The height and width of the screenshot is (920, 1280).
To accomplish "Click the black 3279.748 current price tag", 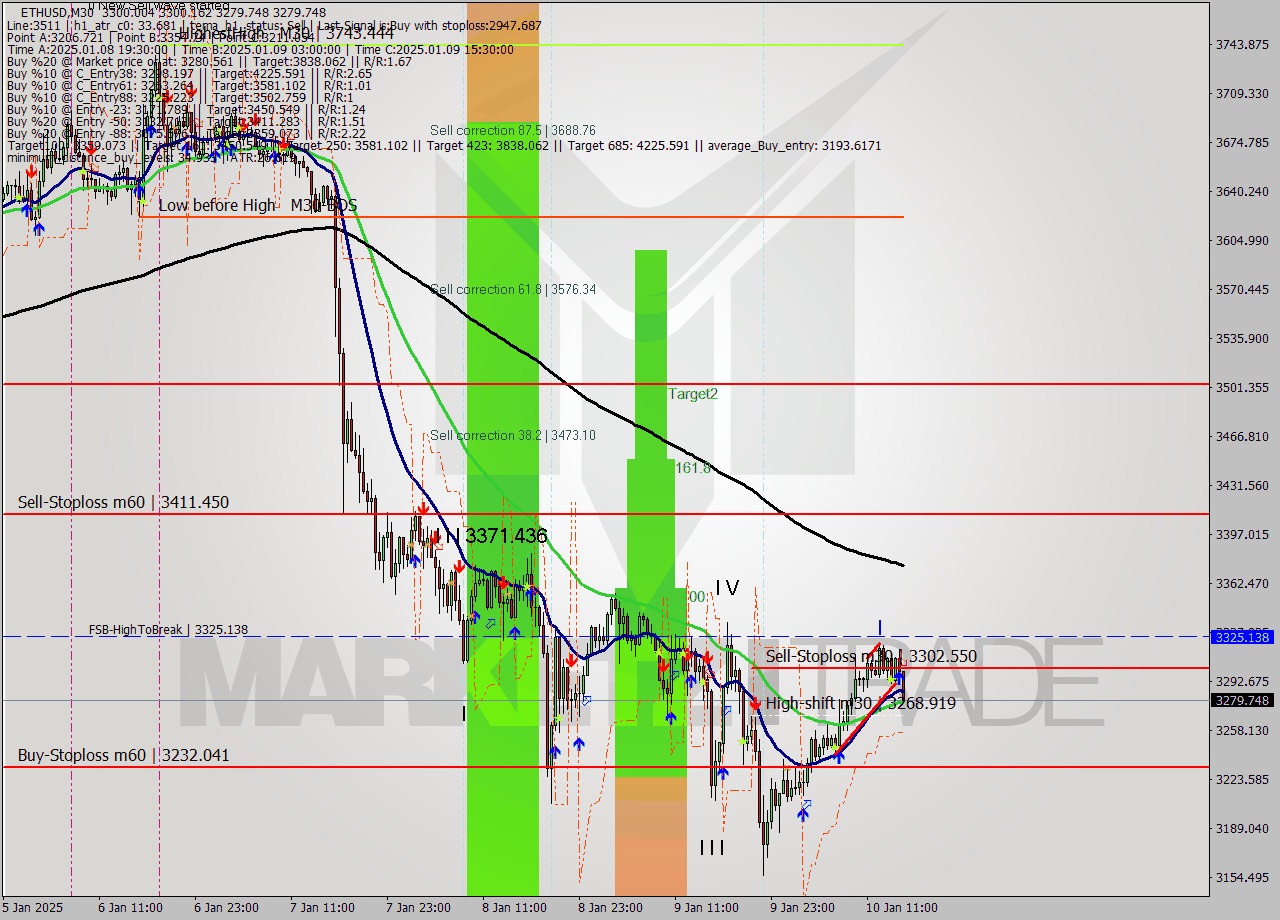I will click(1242, 700).
